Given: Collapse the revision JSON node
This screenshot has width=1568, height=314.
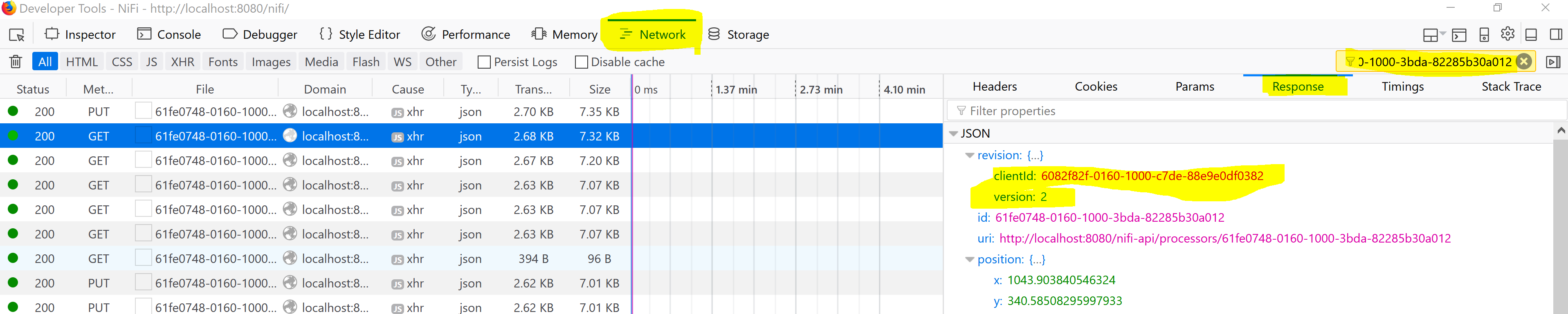Looking at the screenshot, I should (970, 155).
